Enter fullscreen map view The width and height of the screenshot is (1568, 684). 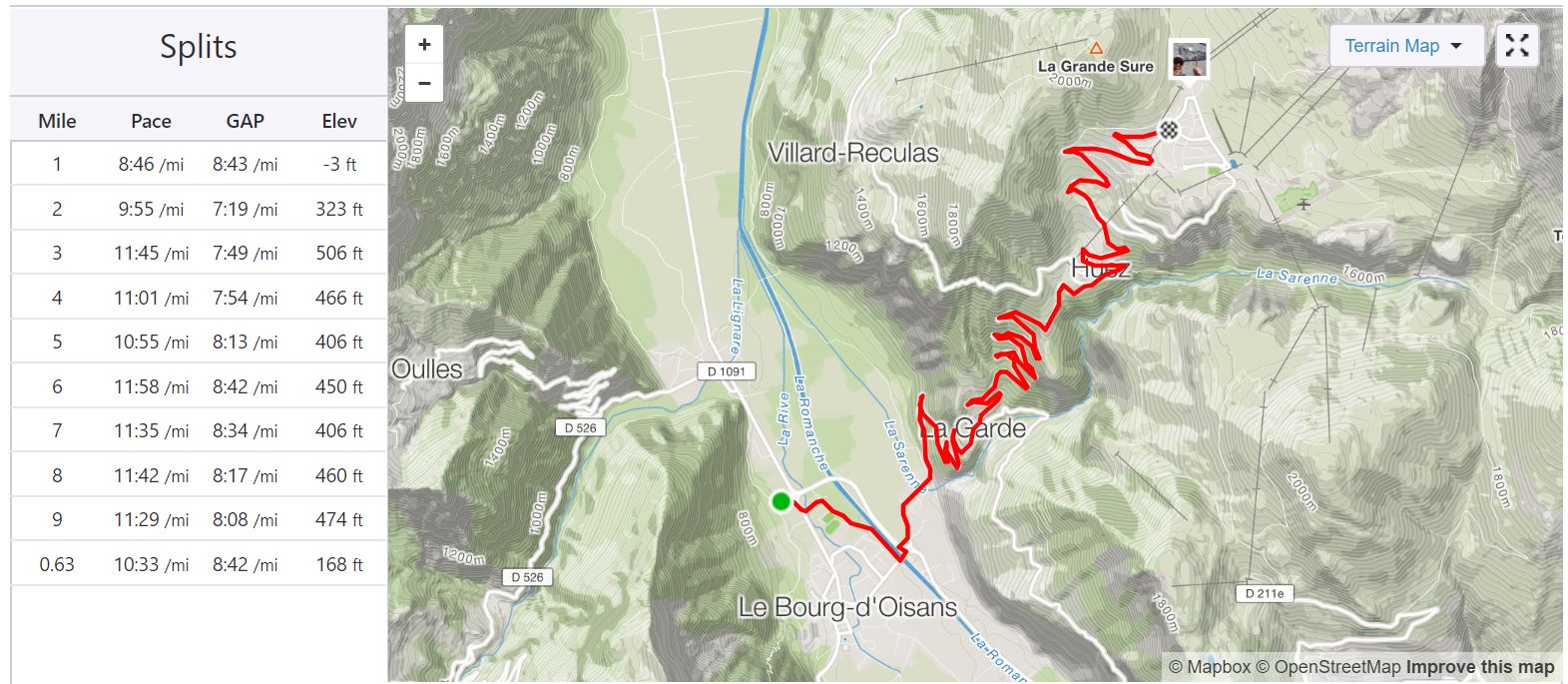coord(1517,46)
